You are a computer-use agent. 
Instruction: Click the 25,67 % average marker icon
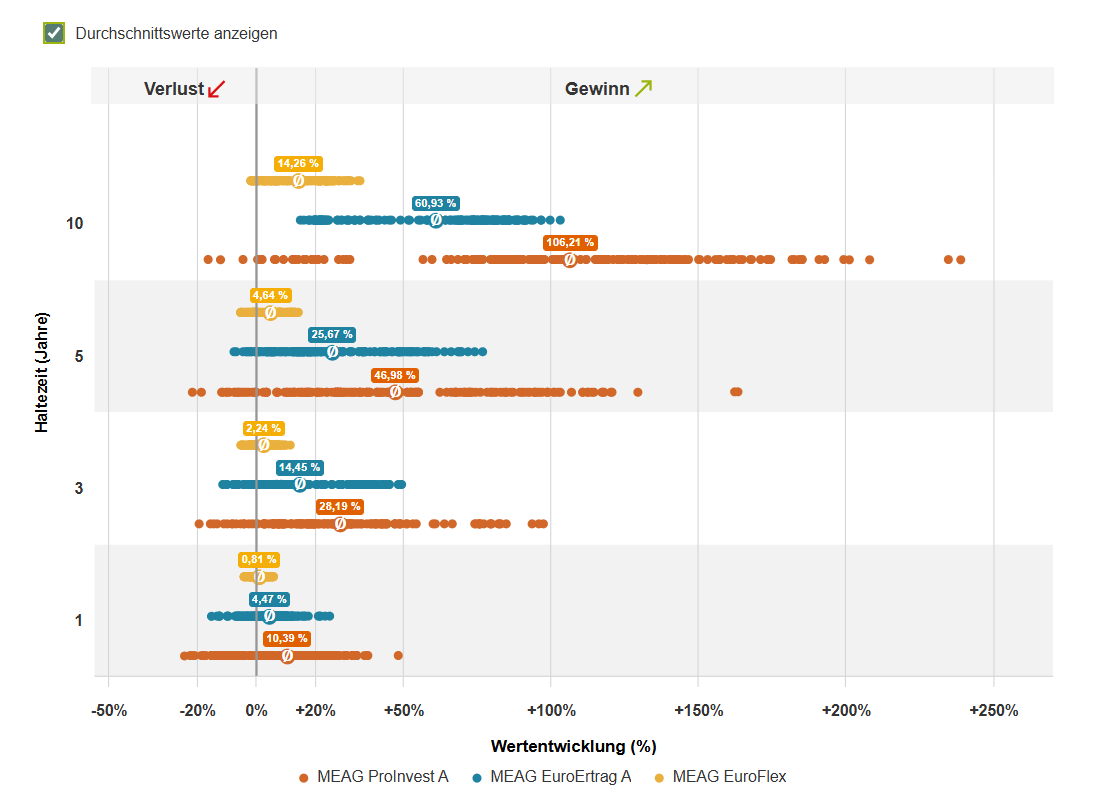(x=332, y=352)
